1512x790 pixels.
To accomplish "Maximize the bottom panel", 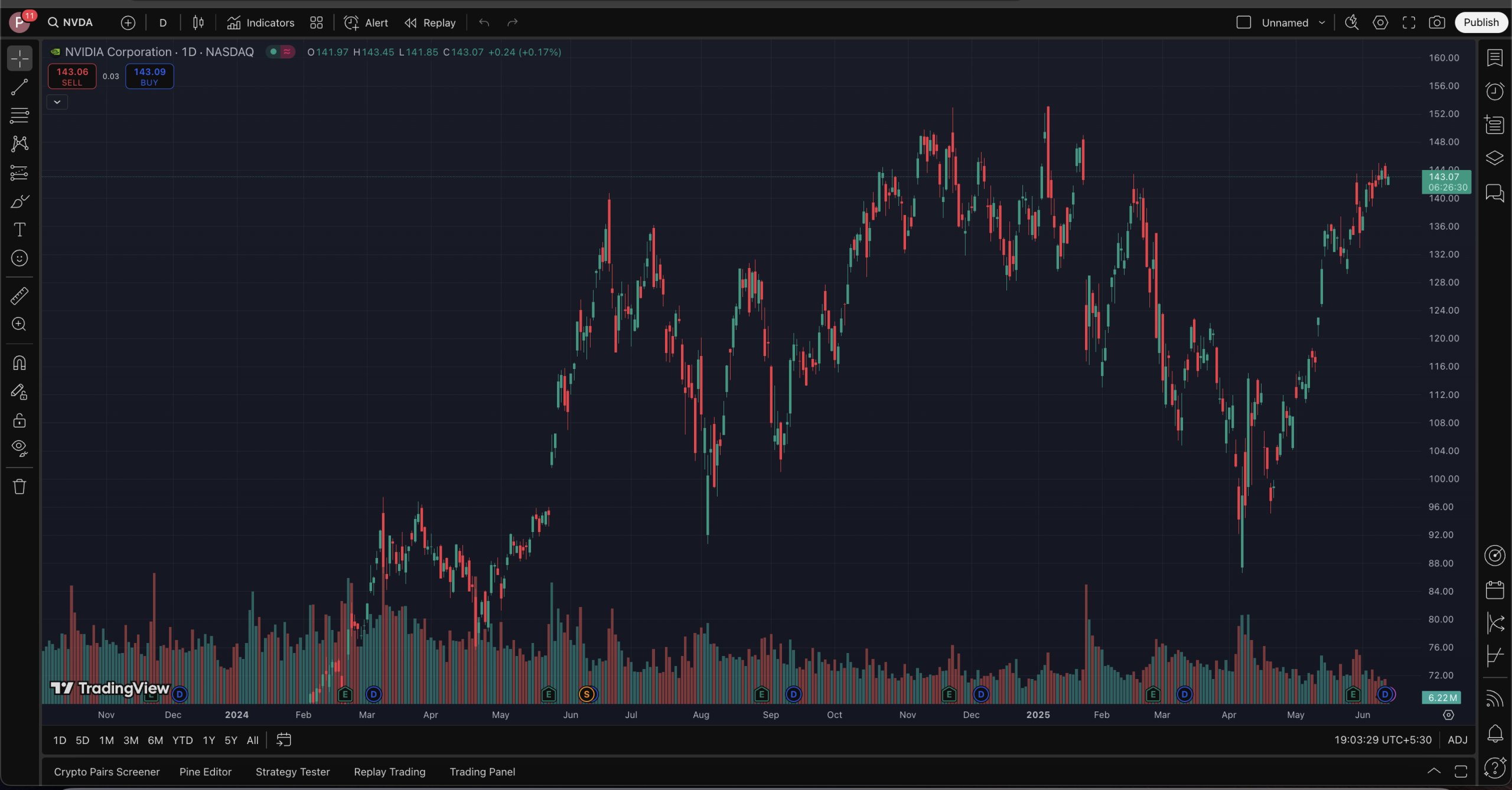I will point(1461,771).
